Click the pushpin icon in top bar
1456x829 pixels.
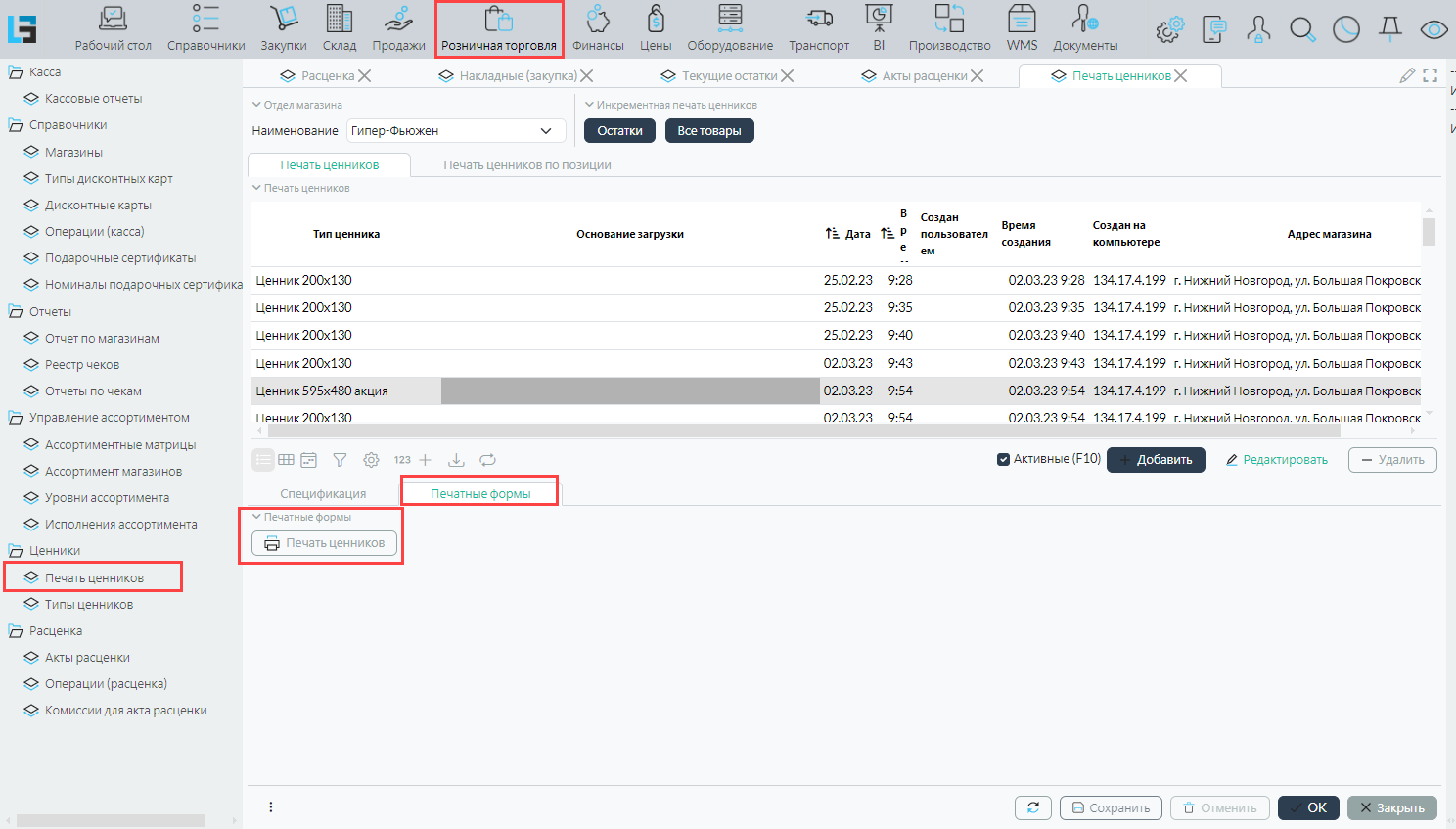tap(1389, 30)
